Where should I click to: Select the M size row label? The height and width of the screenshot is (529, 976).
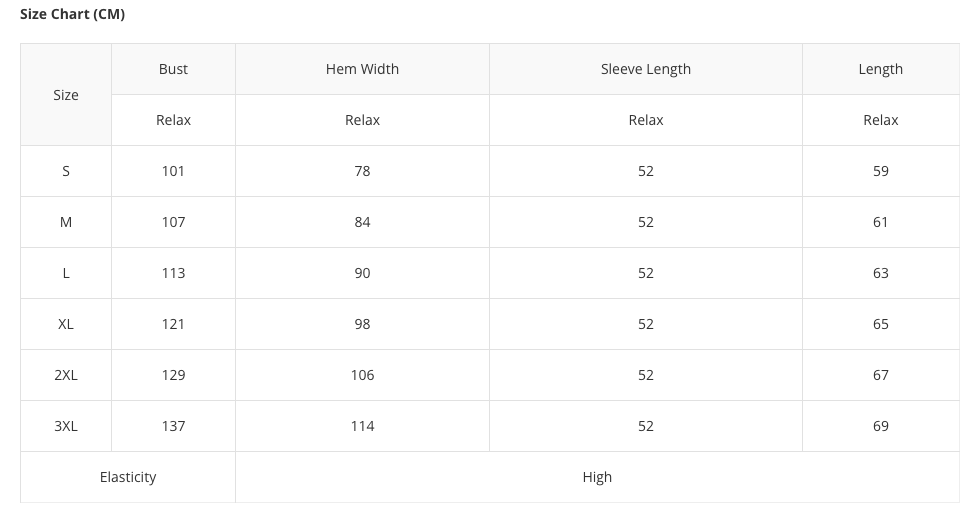point(66,222)
